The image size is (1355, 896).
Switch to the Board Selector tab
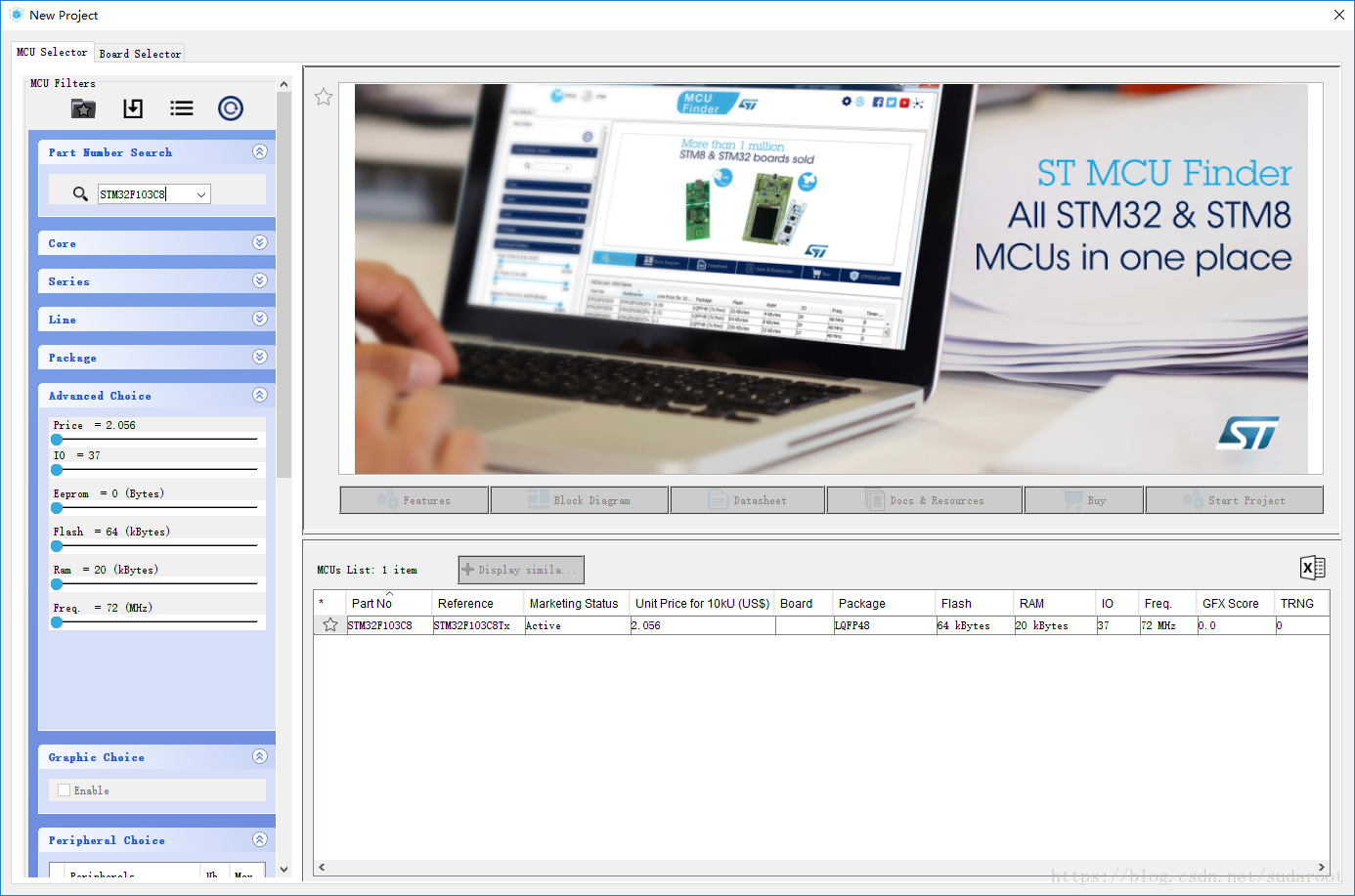click(x=140, y=55)
